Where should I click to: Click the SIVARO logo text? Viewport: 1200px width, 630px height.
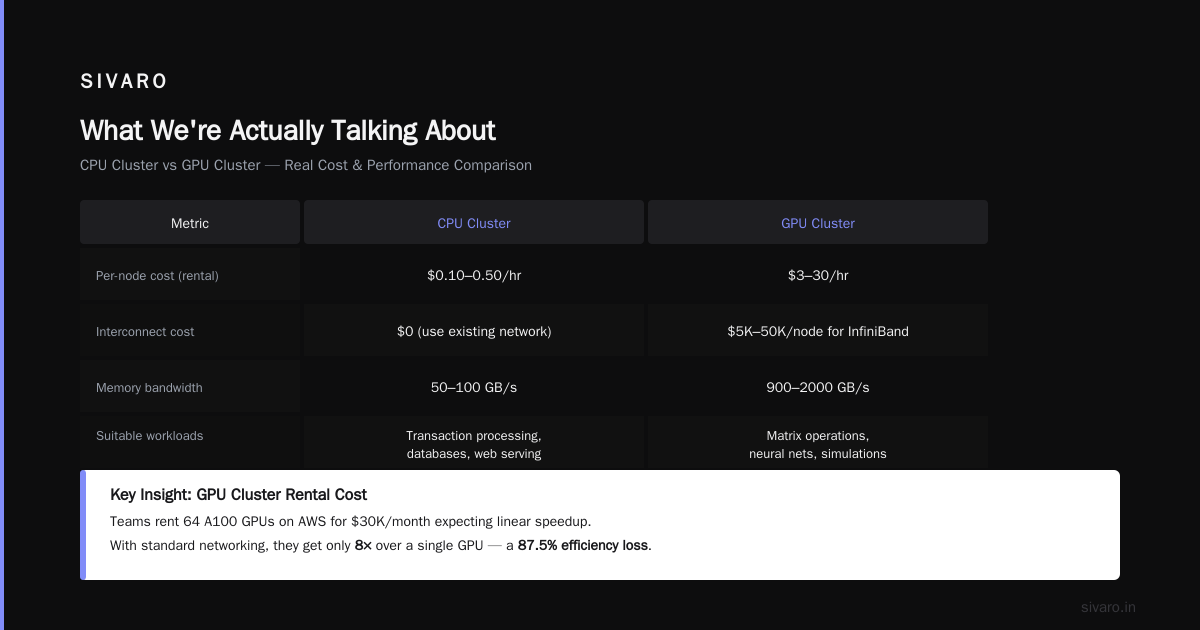pyautogui.click(x=124, y=82)
